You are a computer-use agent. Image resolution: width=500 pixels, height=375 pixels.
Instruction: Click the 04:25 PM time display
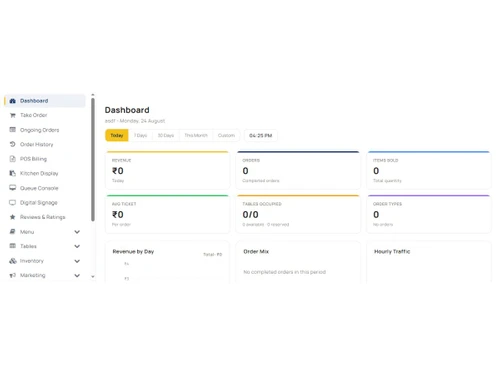[261, 135]
